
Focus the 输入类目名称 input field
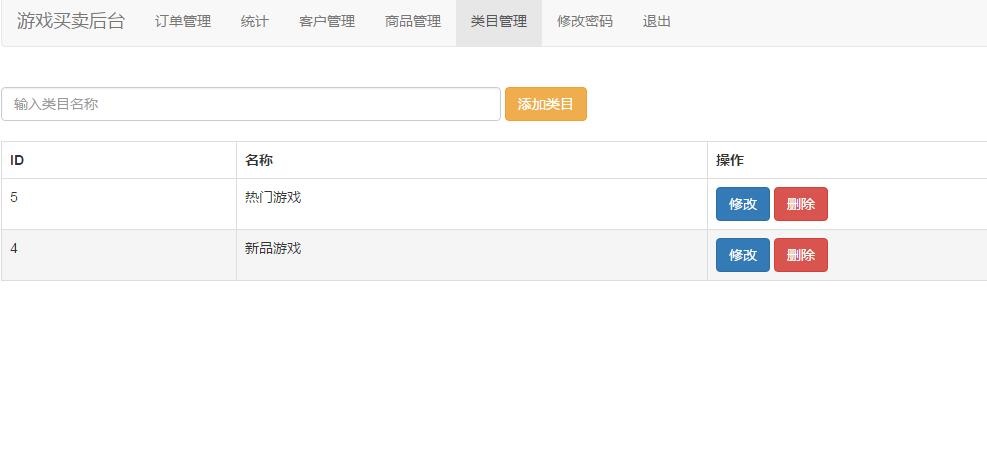(x=251, y=104)
